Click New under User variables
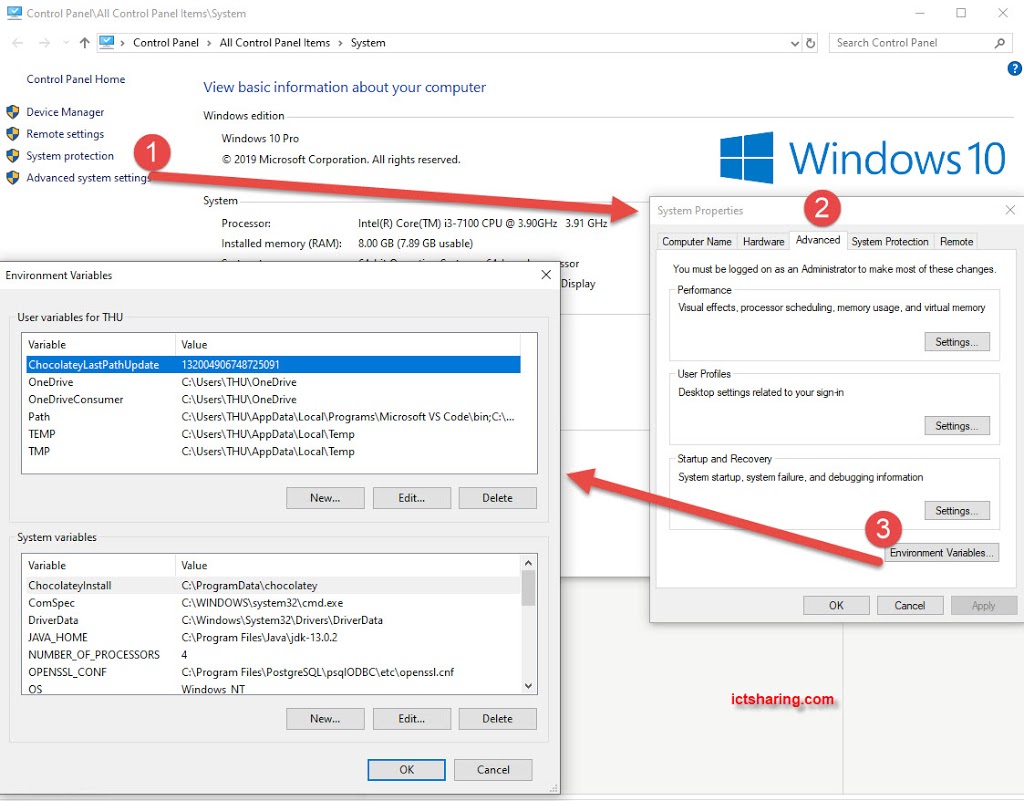 325,497
